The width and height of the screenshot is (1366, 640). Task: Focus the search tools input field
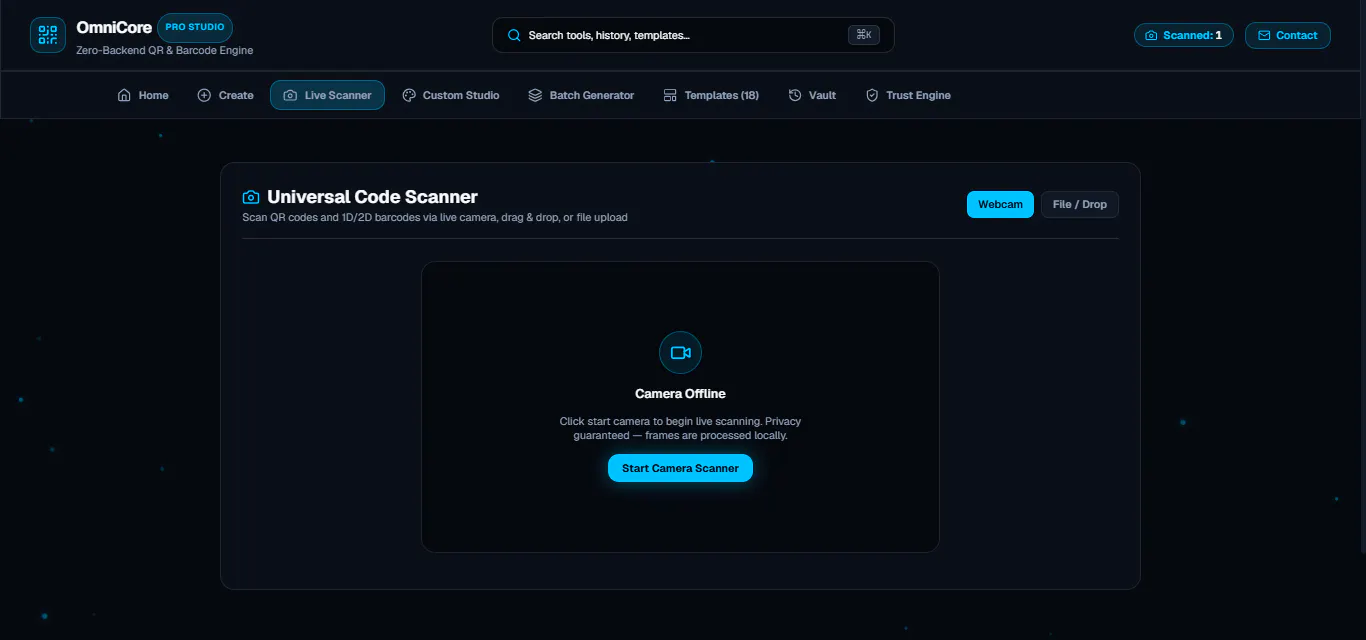(x=693, y=35)
